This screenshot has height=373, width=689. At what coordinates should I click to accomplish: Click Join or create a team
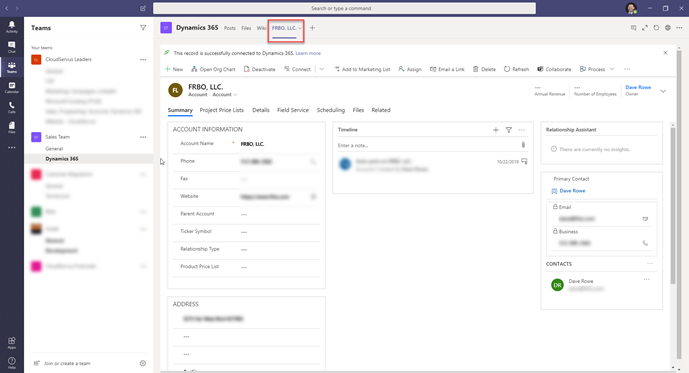[67, 363]
